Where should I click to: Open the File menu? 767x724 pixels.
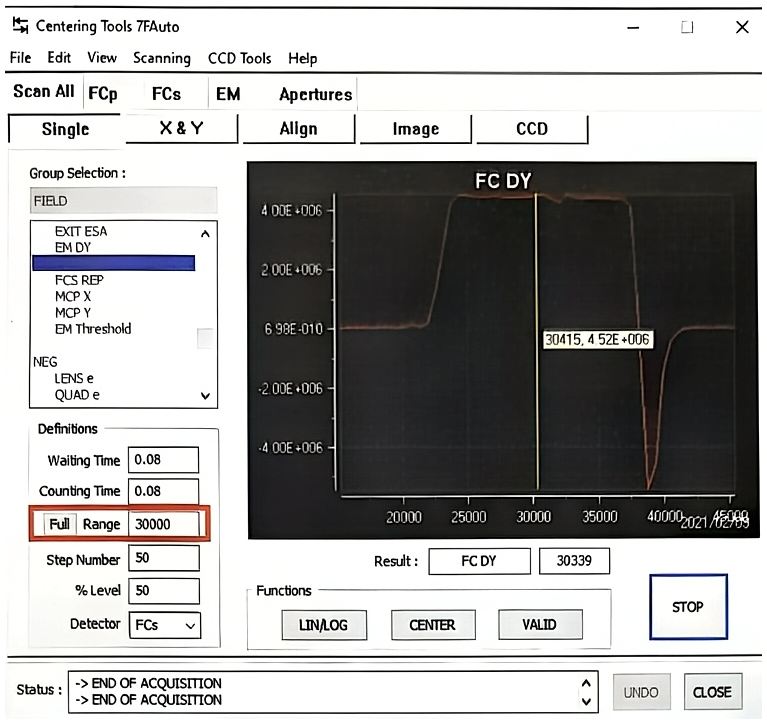tap(21, 58)
